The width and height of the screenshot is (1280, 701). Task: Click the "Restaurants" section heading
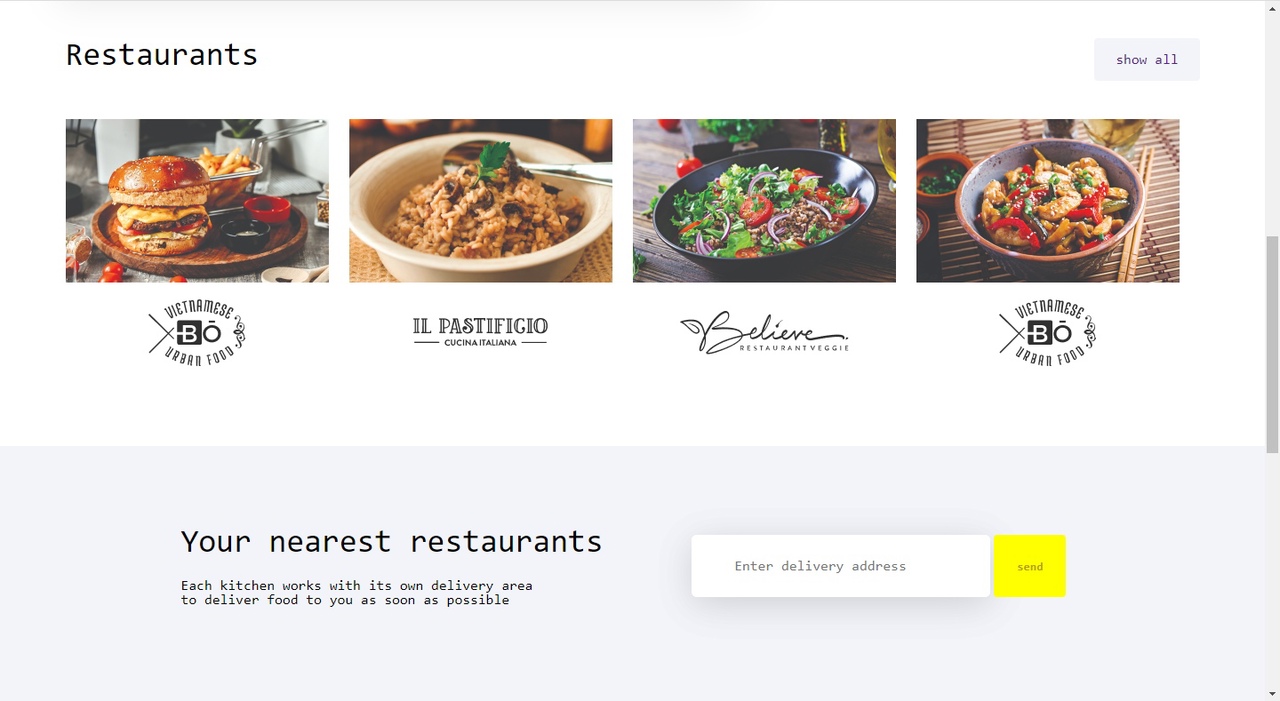(x=162, y=55)
